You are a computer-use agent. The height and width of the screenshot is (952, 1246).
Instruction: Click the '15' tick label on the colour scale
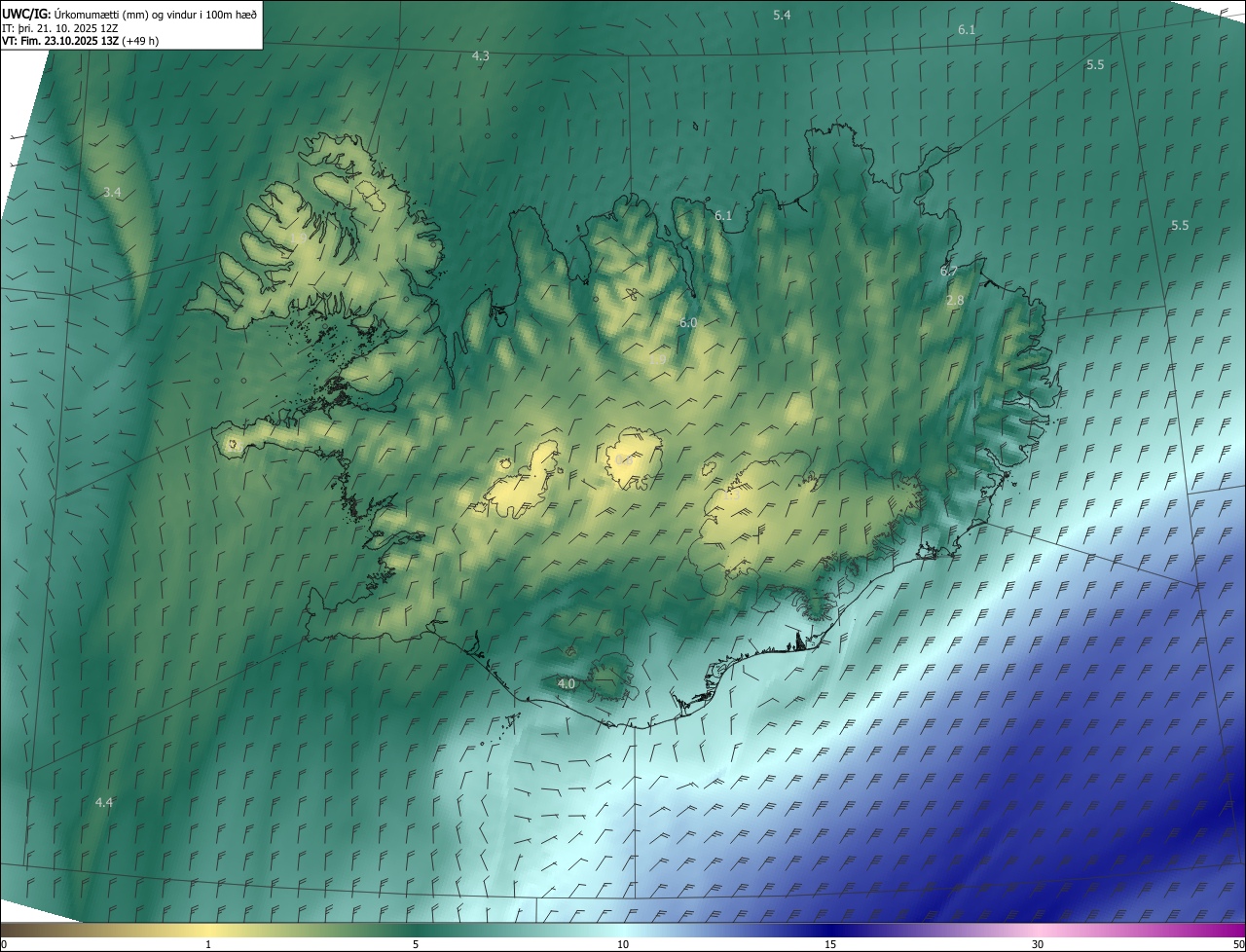pyautogui.click(x=830, y=945)
